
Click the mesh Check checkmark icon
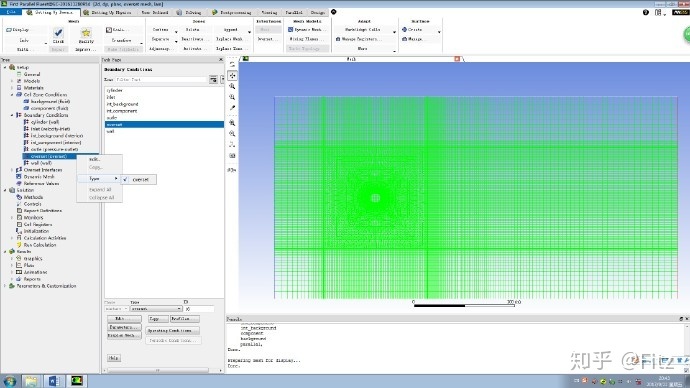click(x=58, y=32)
